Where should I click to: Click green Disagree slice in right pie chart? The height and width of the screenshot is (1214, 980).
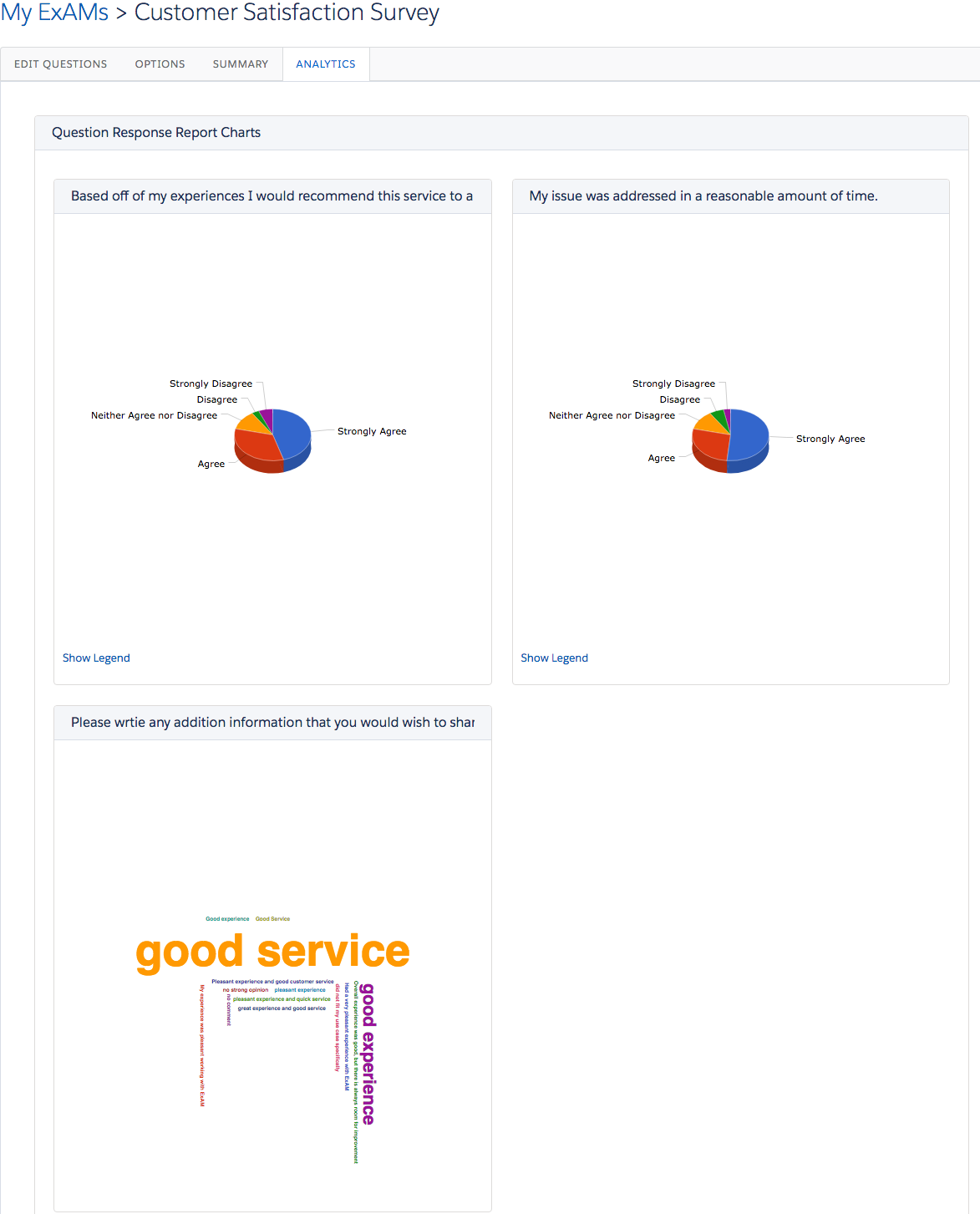tap(719, 416)
